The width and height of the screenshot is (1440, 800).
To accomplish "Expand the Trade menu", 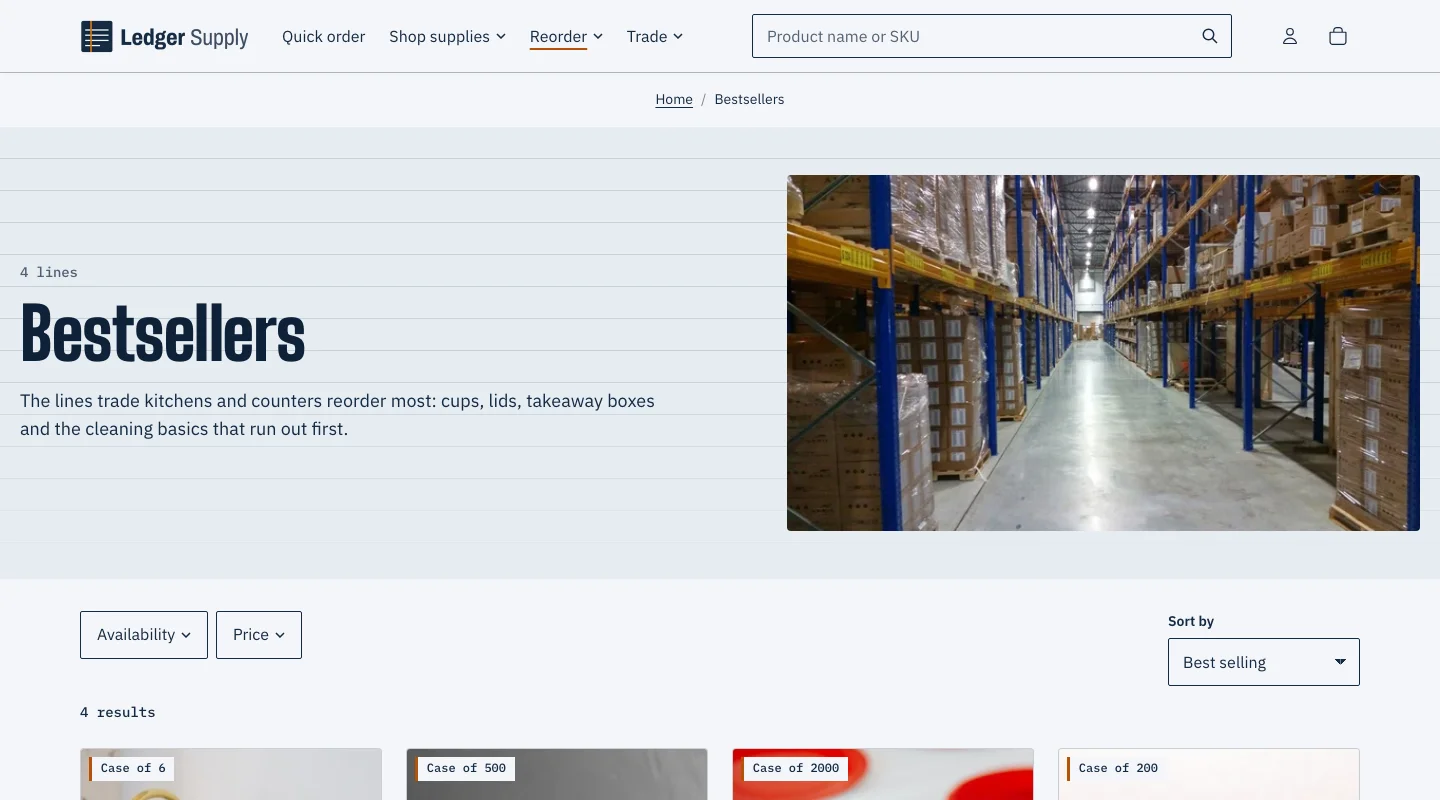I will (x=655, y=36).
